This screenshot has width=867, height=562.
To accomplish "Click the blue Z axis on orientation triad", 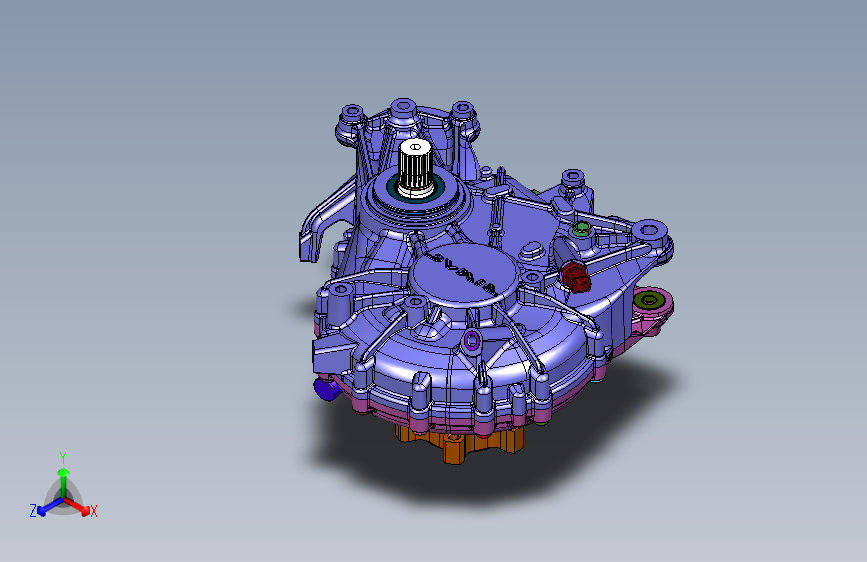I will pos(48,507).
